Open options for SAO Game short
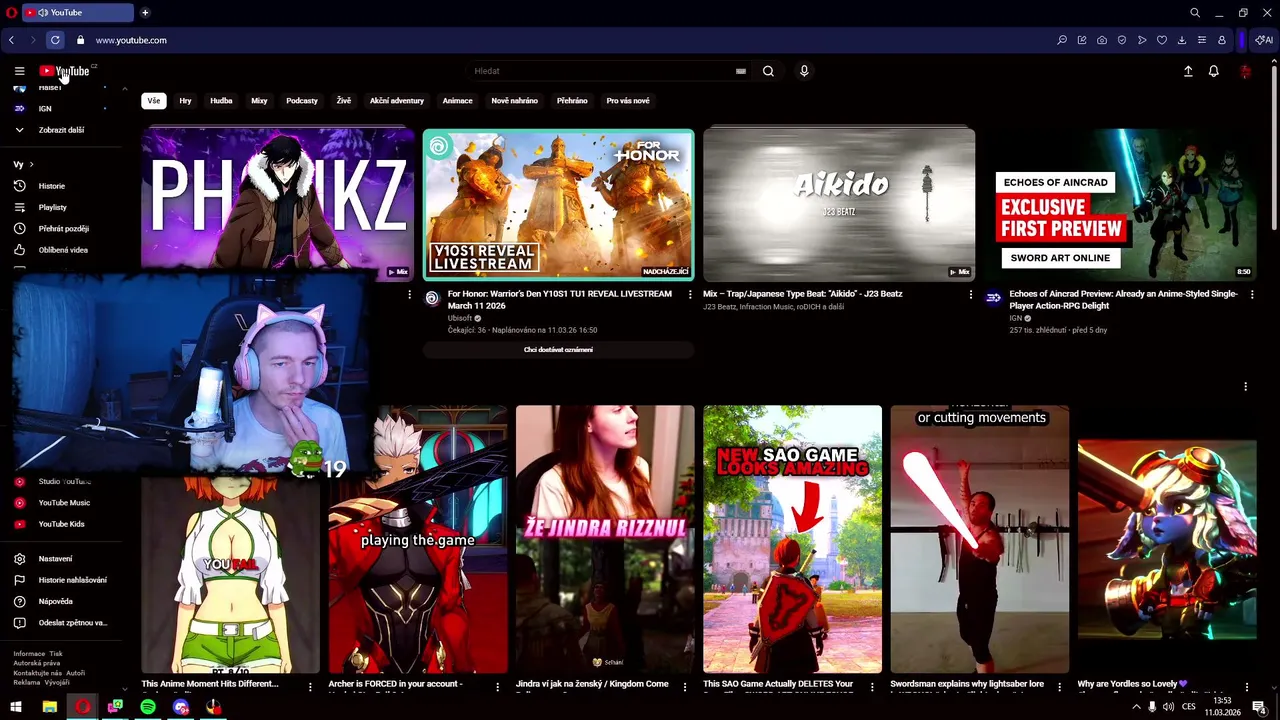 872,687
